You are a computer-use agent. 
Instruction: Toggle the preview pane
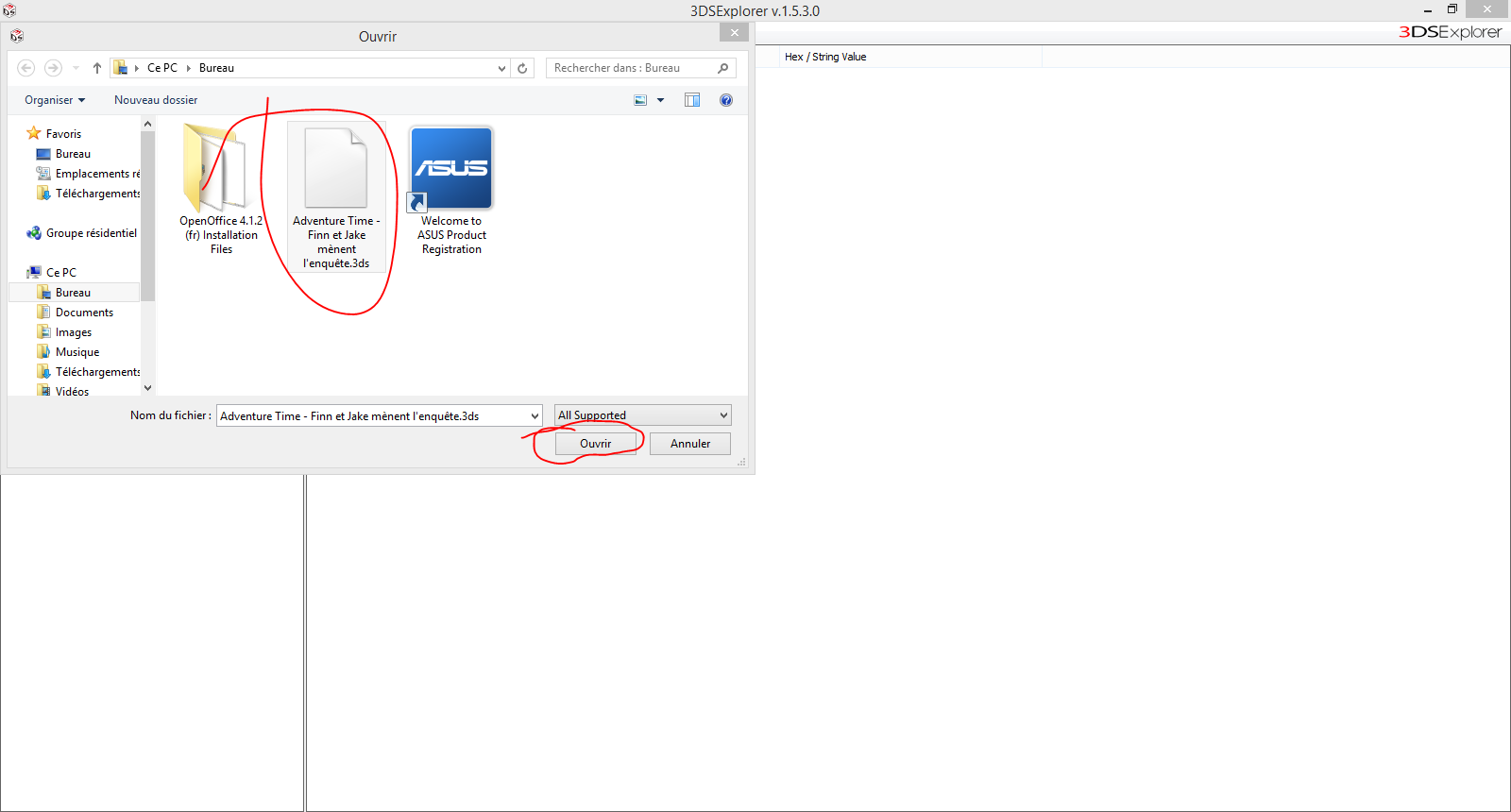[692, 100]
